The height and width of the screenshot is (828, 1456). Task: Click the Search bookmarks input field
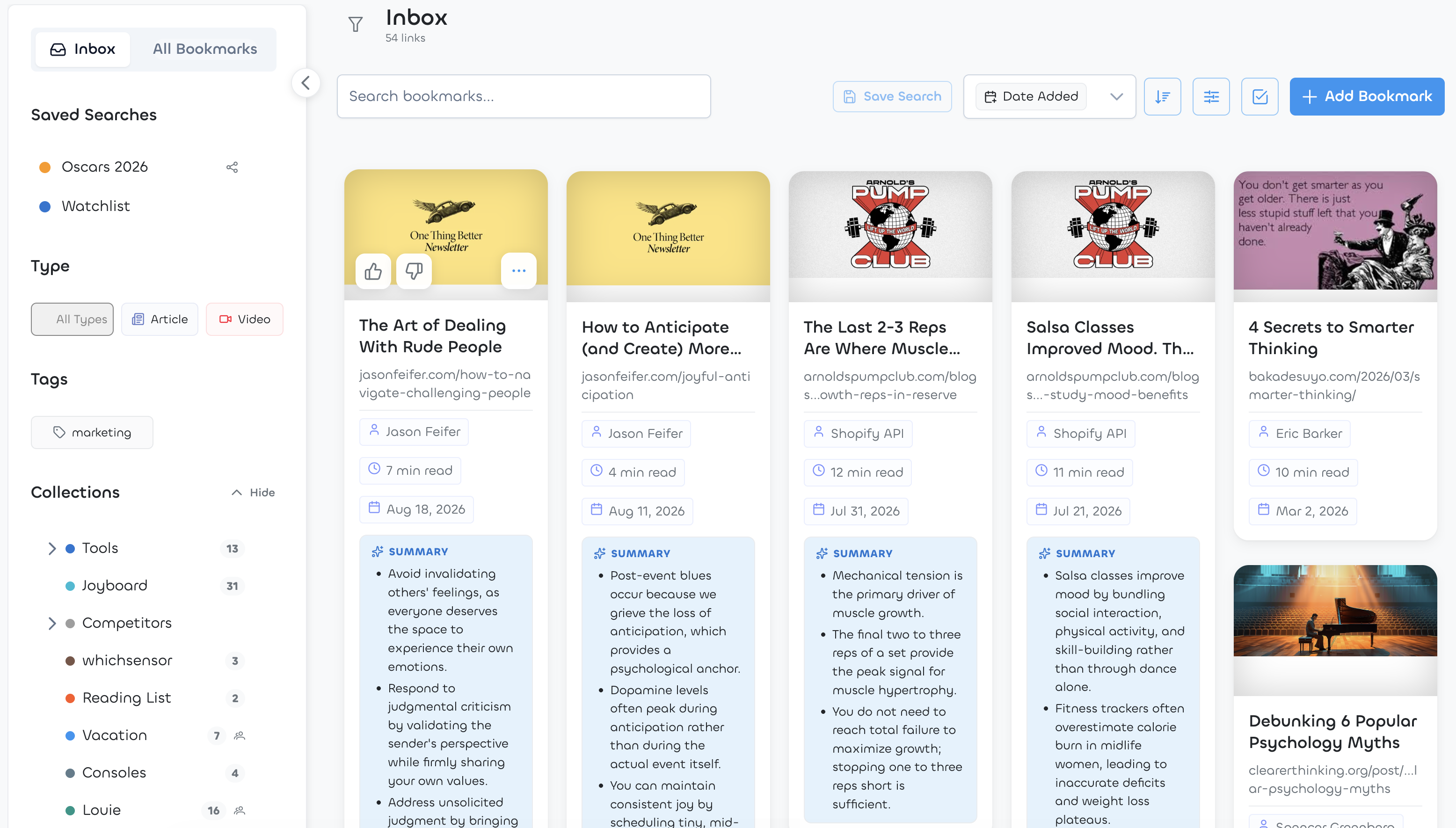pos(524,97)
